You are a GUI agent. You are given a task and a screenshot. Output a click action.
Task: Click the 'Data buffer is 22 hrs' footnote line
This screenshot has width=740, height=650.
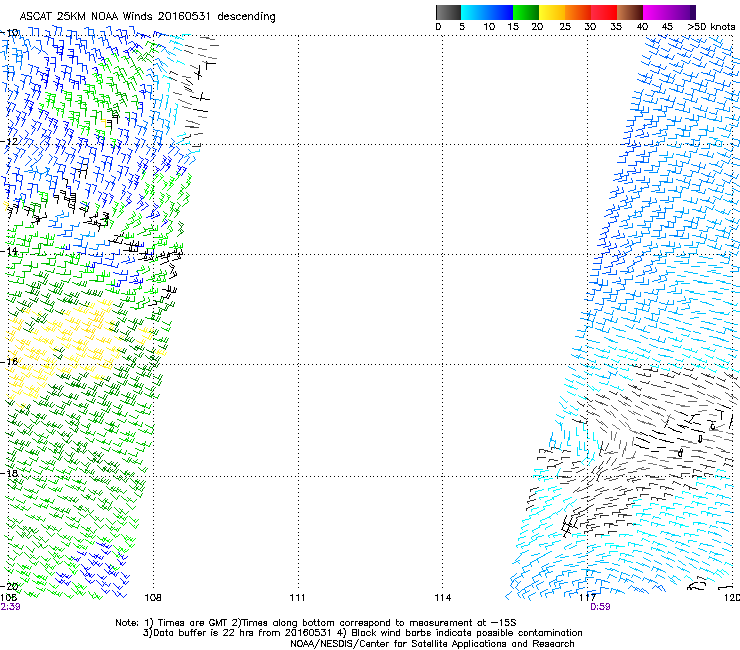pos(362,633)
